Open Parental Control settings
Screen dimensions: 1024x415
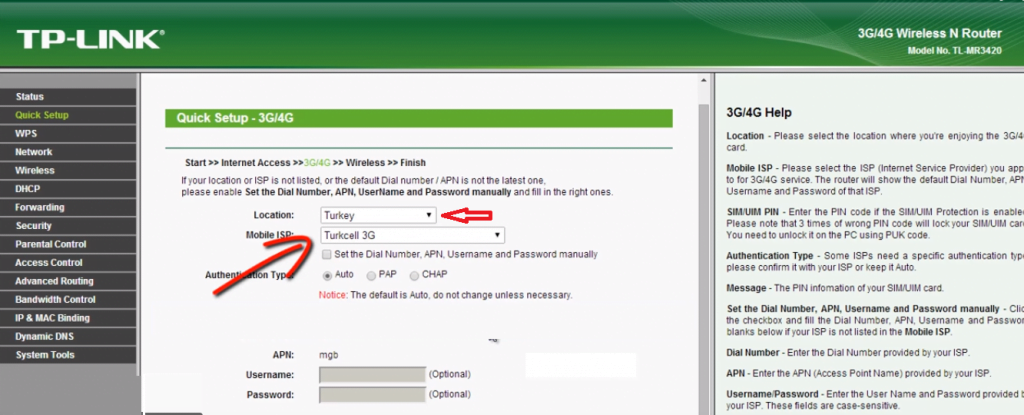click(68, 244)
